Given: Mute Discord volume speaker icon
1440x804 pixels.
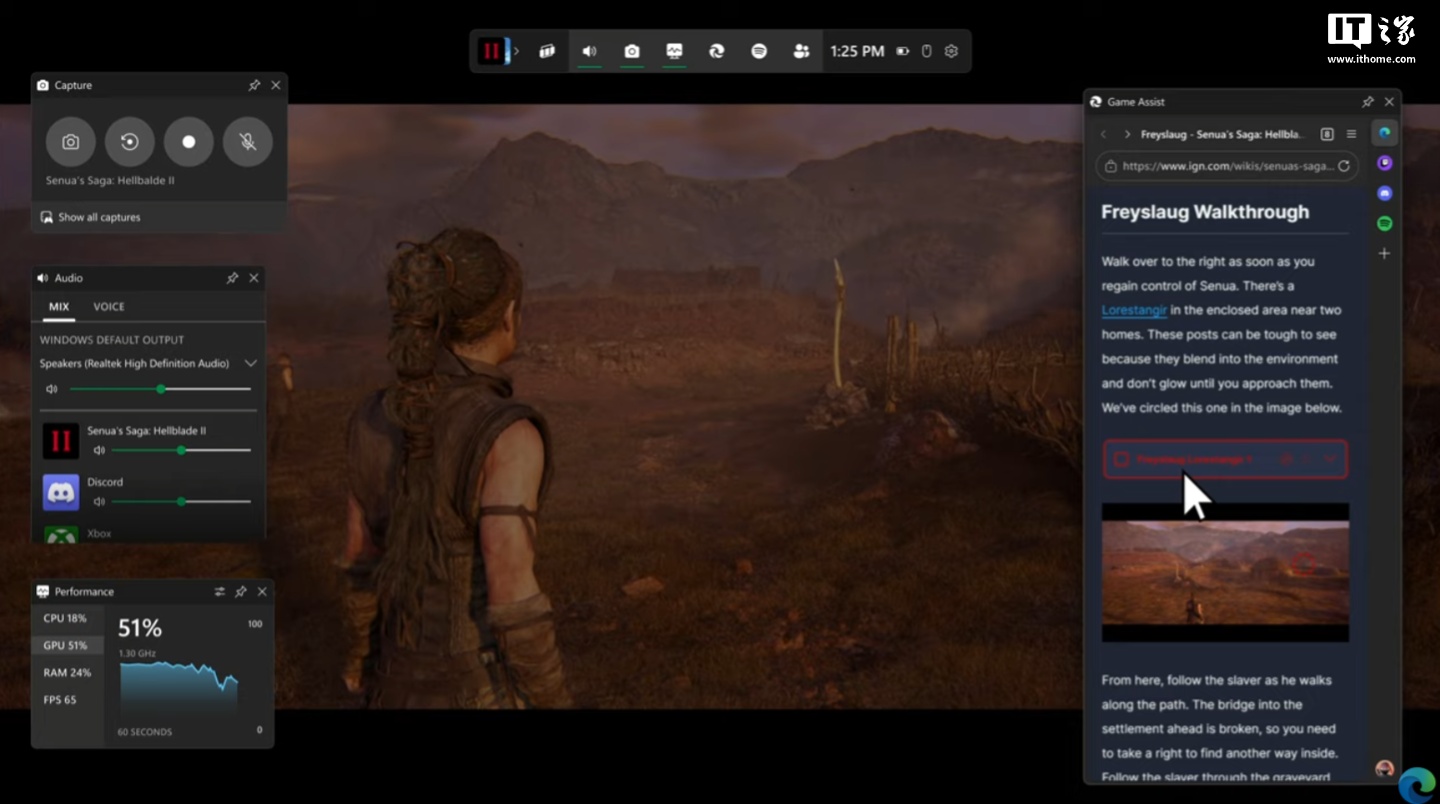Looking at the screenshot, I should 99,501.
